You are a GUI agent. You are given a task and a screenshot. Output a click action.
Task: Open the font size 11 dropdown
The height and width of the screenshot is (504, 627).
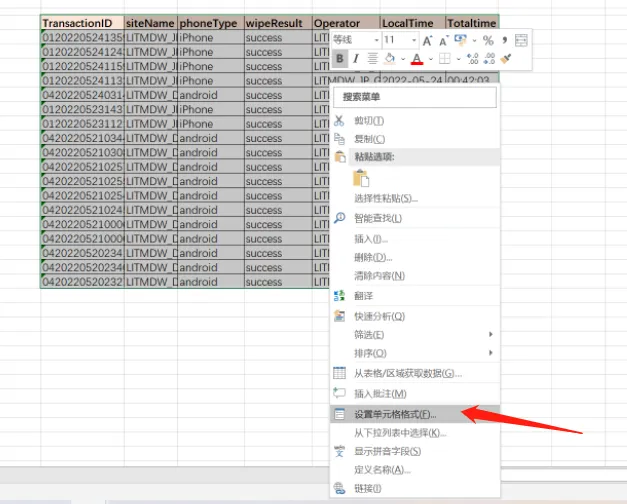[414, 40]
